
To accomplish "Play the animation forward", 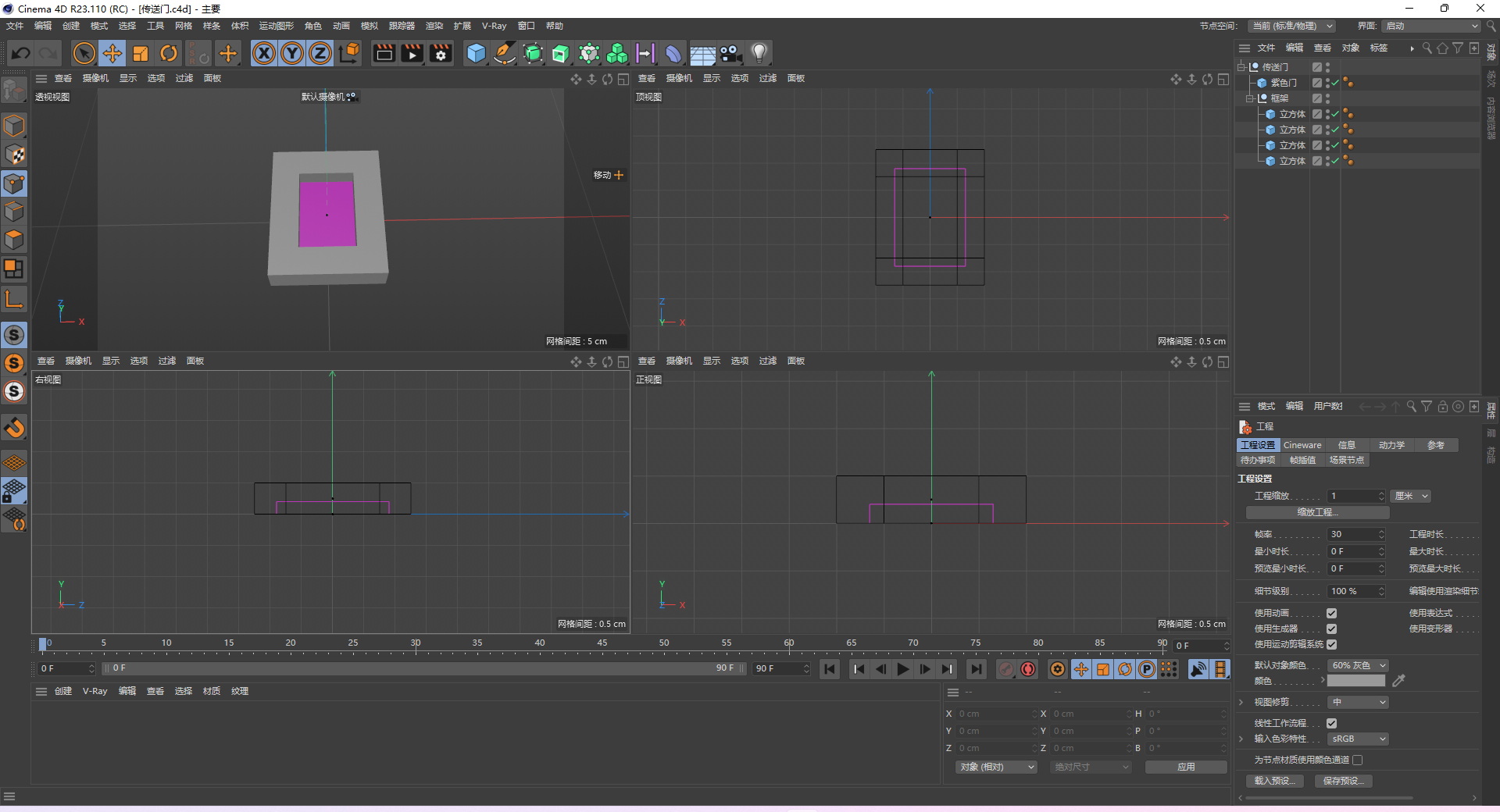I will (x=902, y=669).
